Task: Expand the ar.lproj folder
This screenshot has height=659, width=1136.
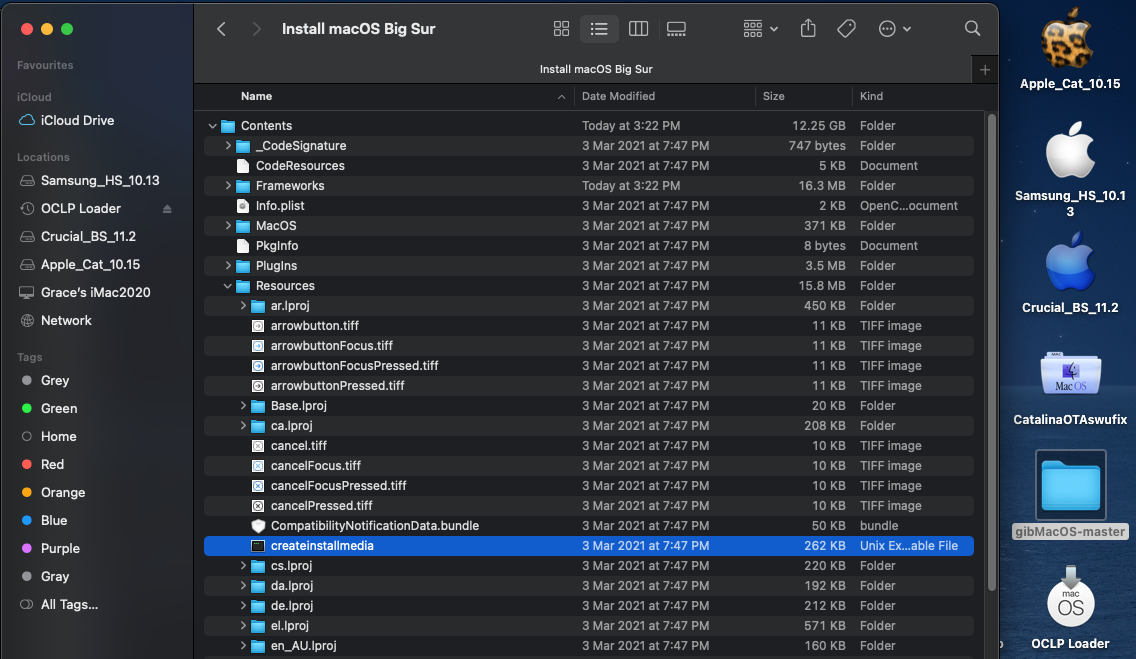Action: point(243,306)
